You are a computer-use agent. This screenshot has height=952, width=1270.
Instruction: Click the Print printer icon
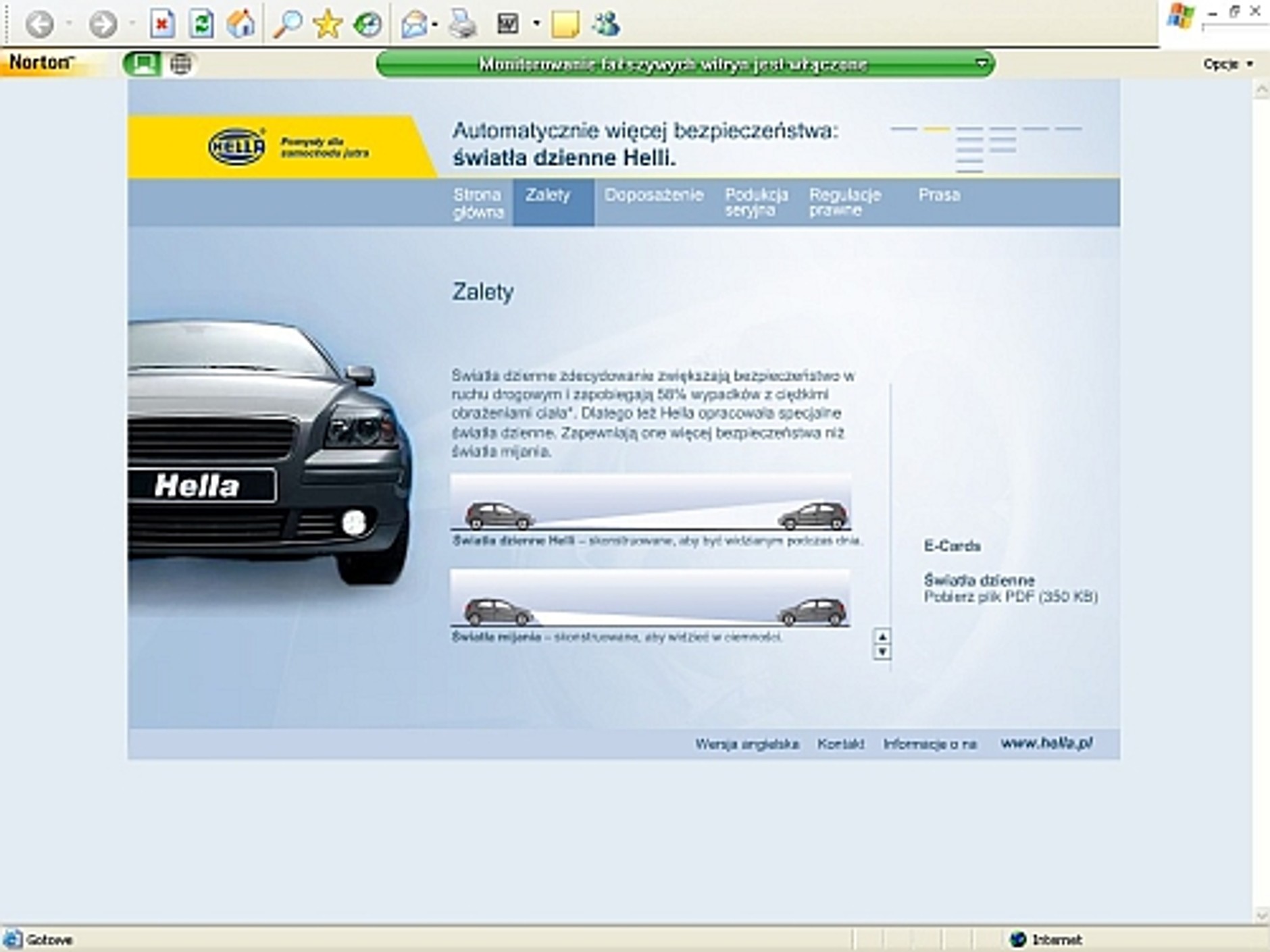[463, 25]
